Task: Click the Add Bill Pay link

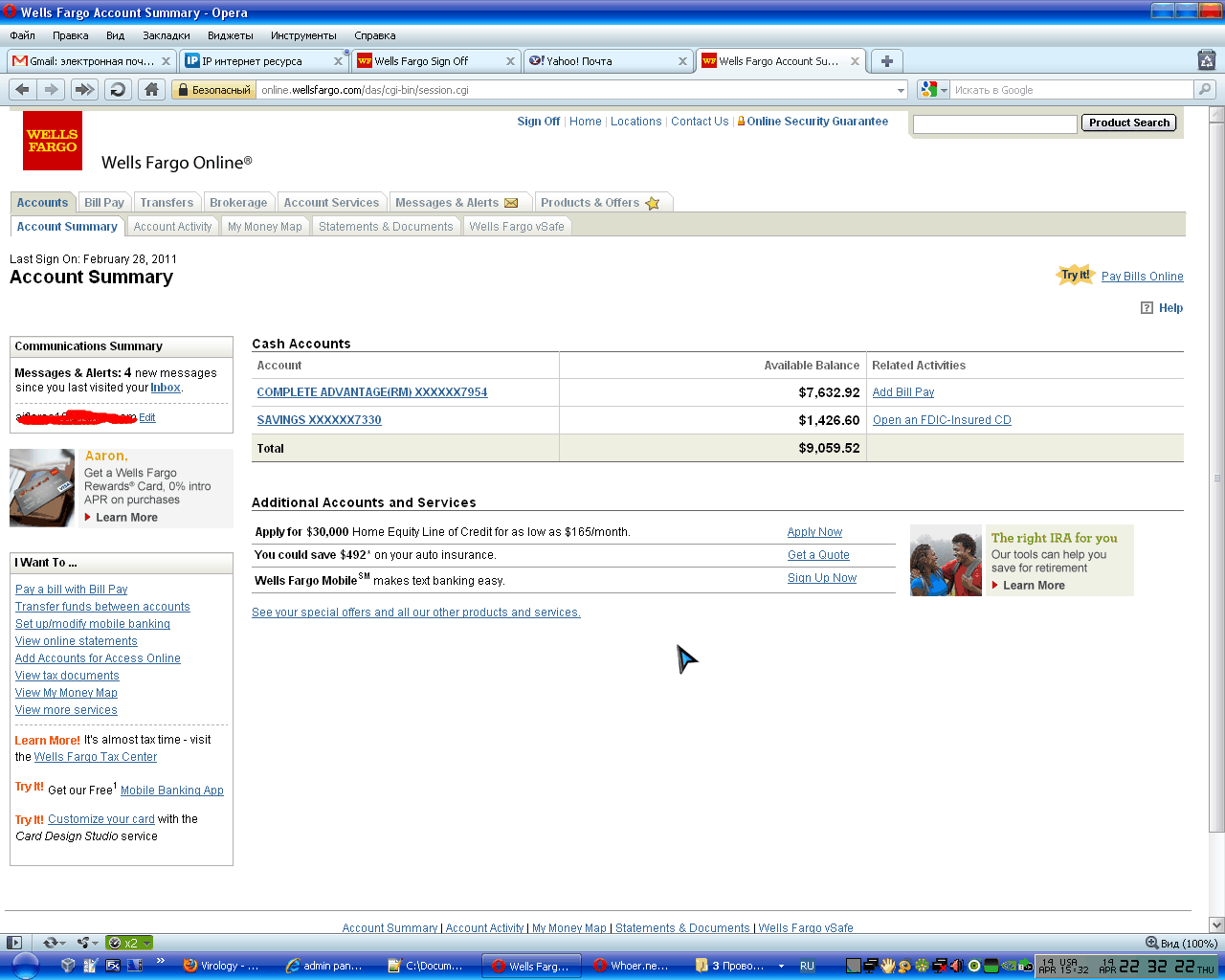Action: pyautogui.click(x=903, y=392)
